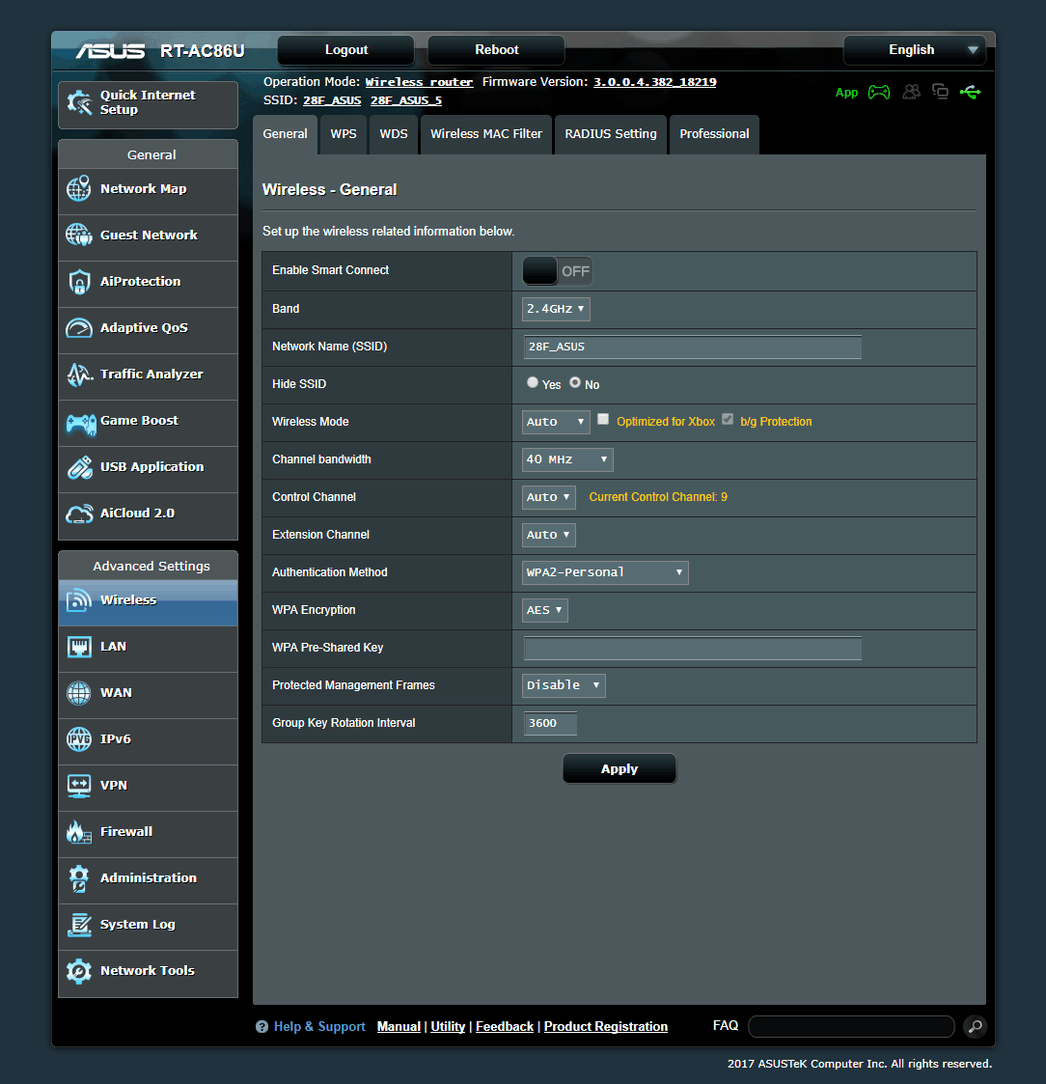
Task: Check Optimized for Xbox checkbox
Action: pyautogui.click(x=603, y=419)
